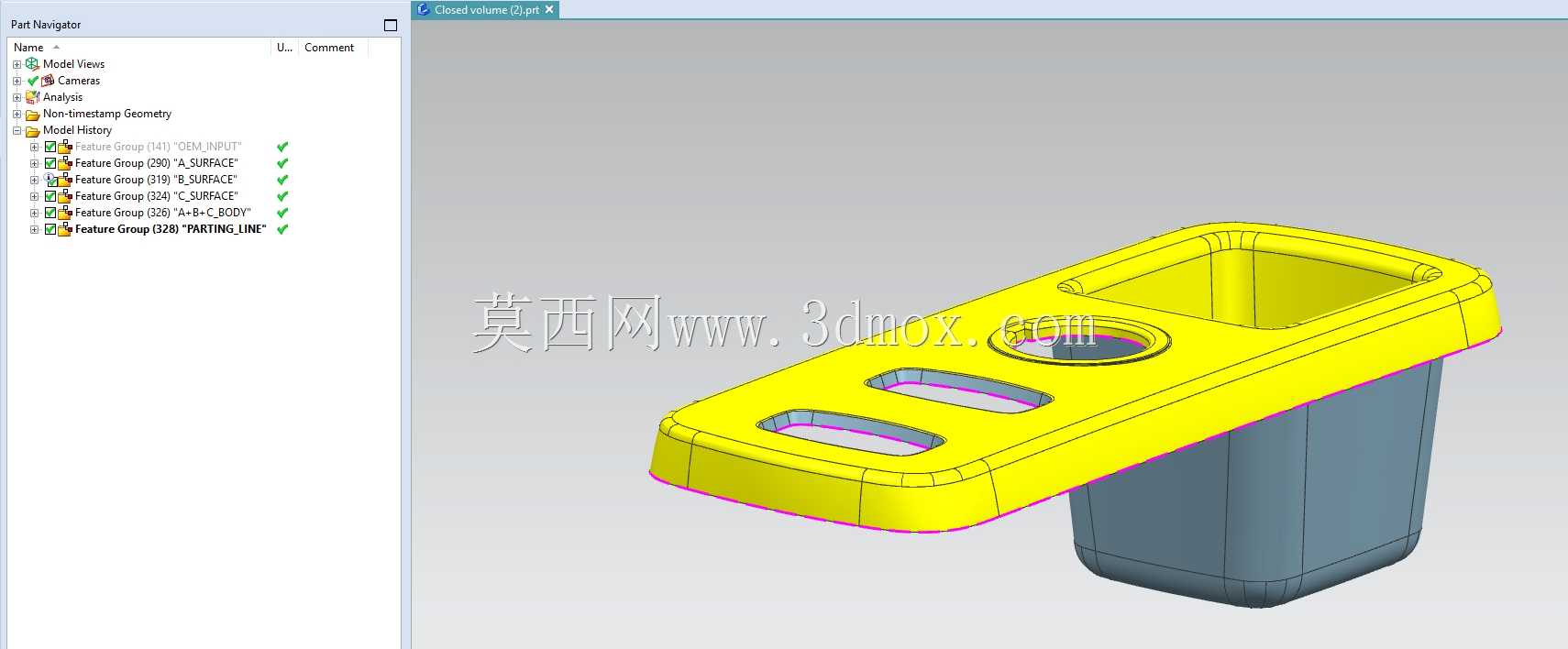Toggle the A_SURFACE feature group checkbox

click(x=50, y=163)
